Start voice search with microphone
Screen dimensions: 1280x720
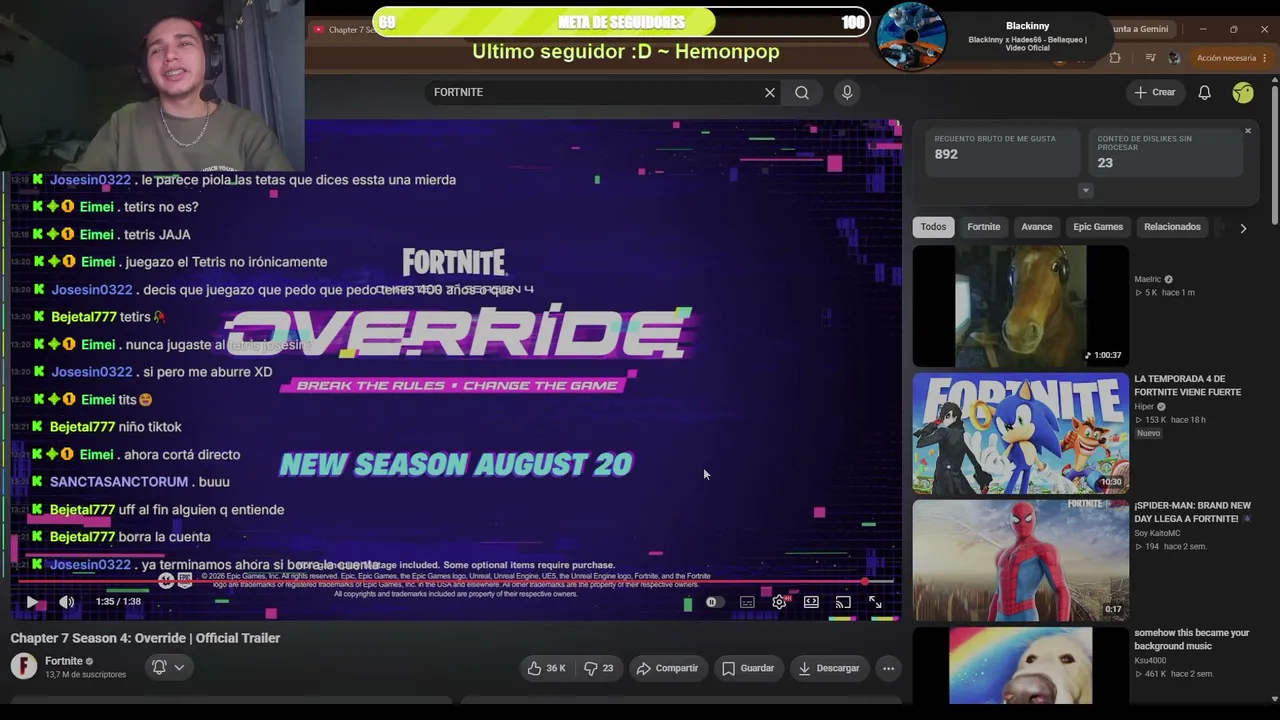click(847, 92)
